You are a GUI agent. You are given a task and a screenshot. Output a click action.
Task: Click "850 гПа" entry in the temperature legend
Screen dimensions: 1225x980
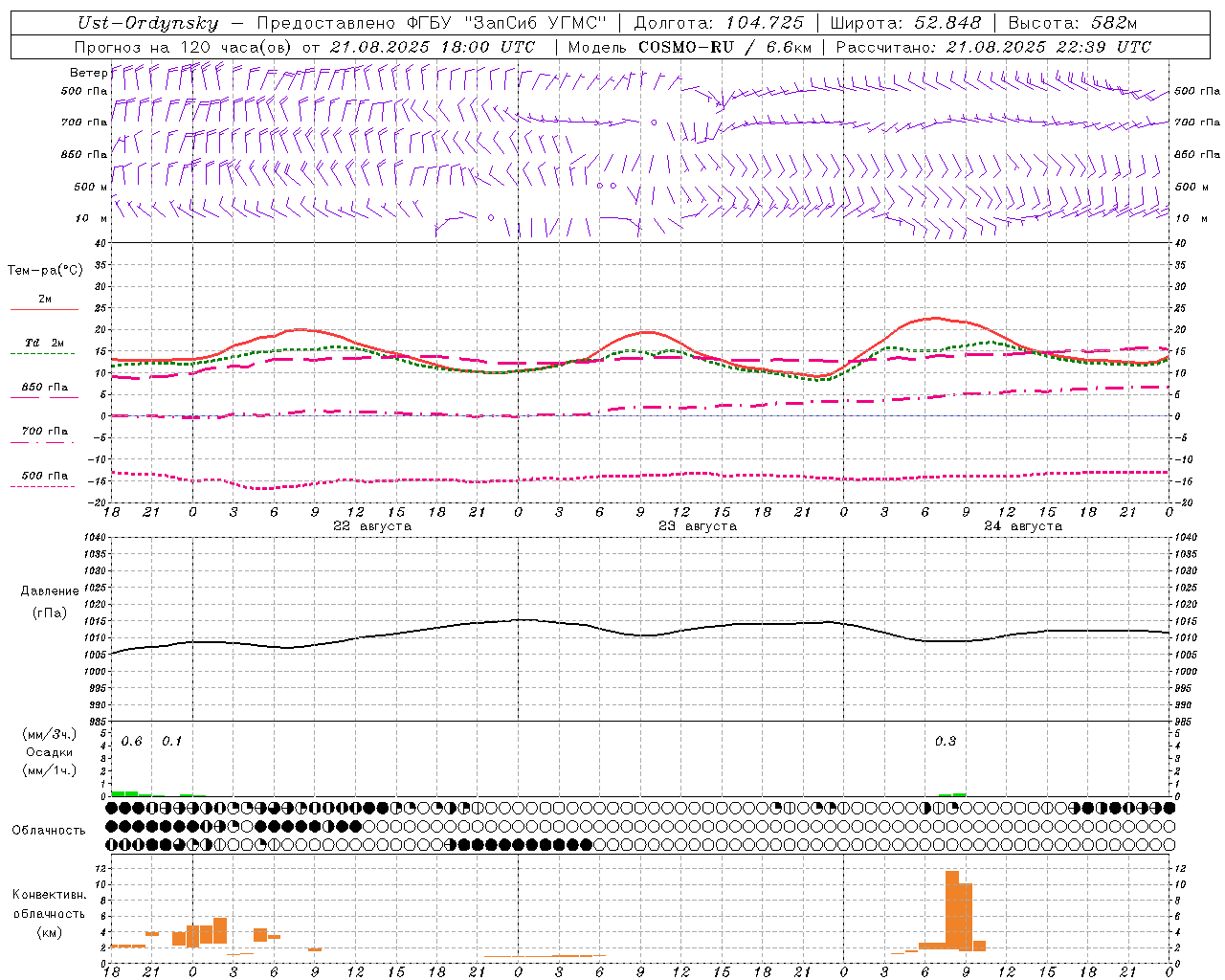pyautogui.click(x=44, y=388)
